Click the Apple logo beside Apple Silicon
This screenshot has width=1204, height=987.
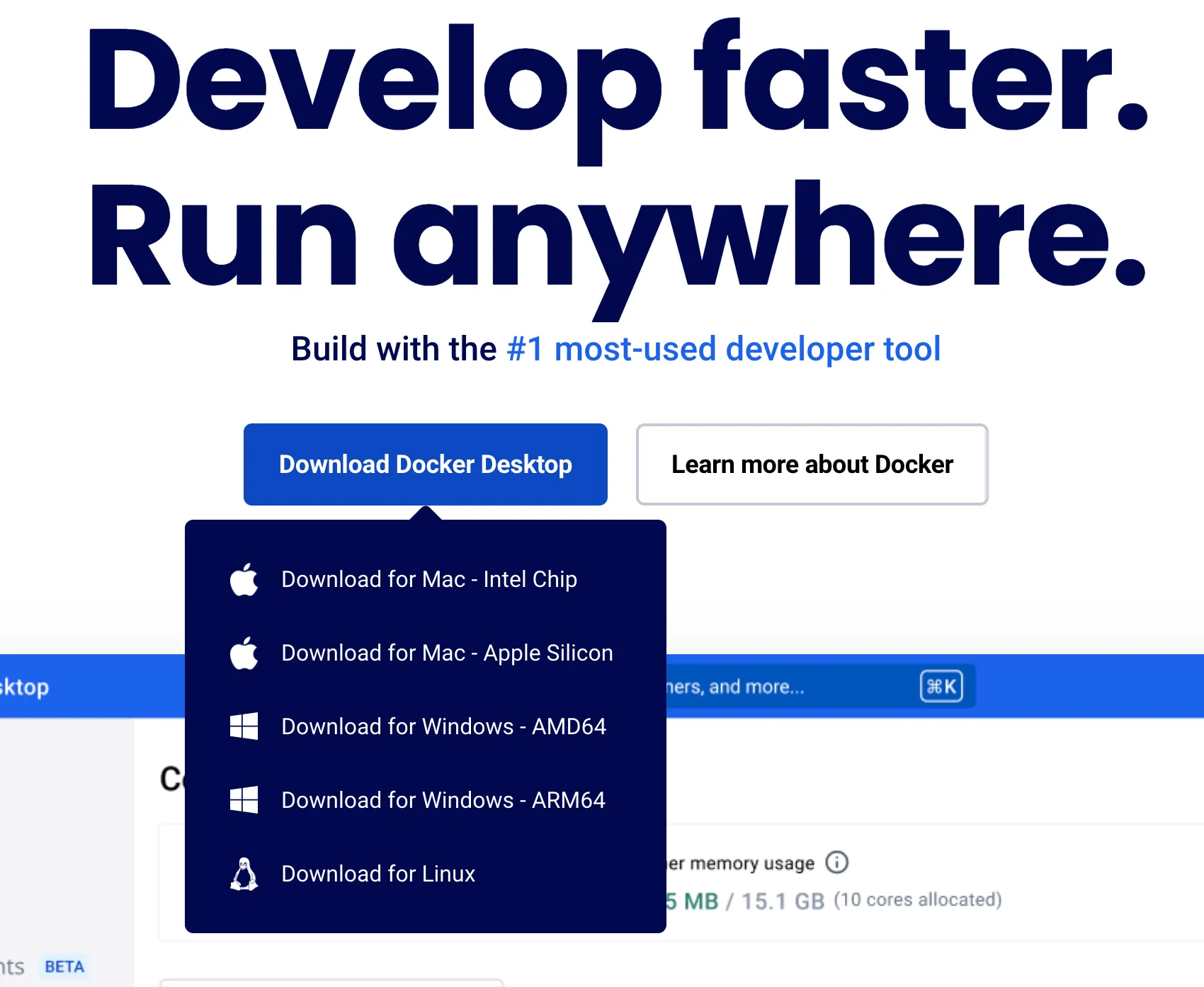coord(244,654)
